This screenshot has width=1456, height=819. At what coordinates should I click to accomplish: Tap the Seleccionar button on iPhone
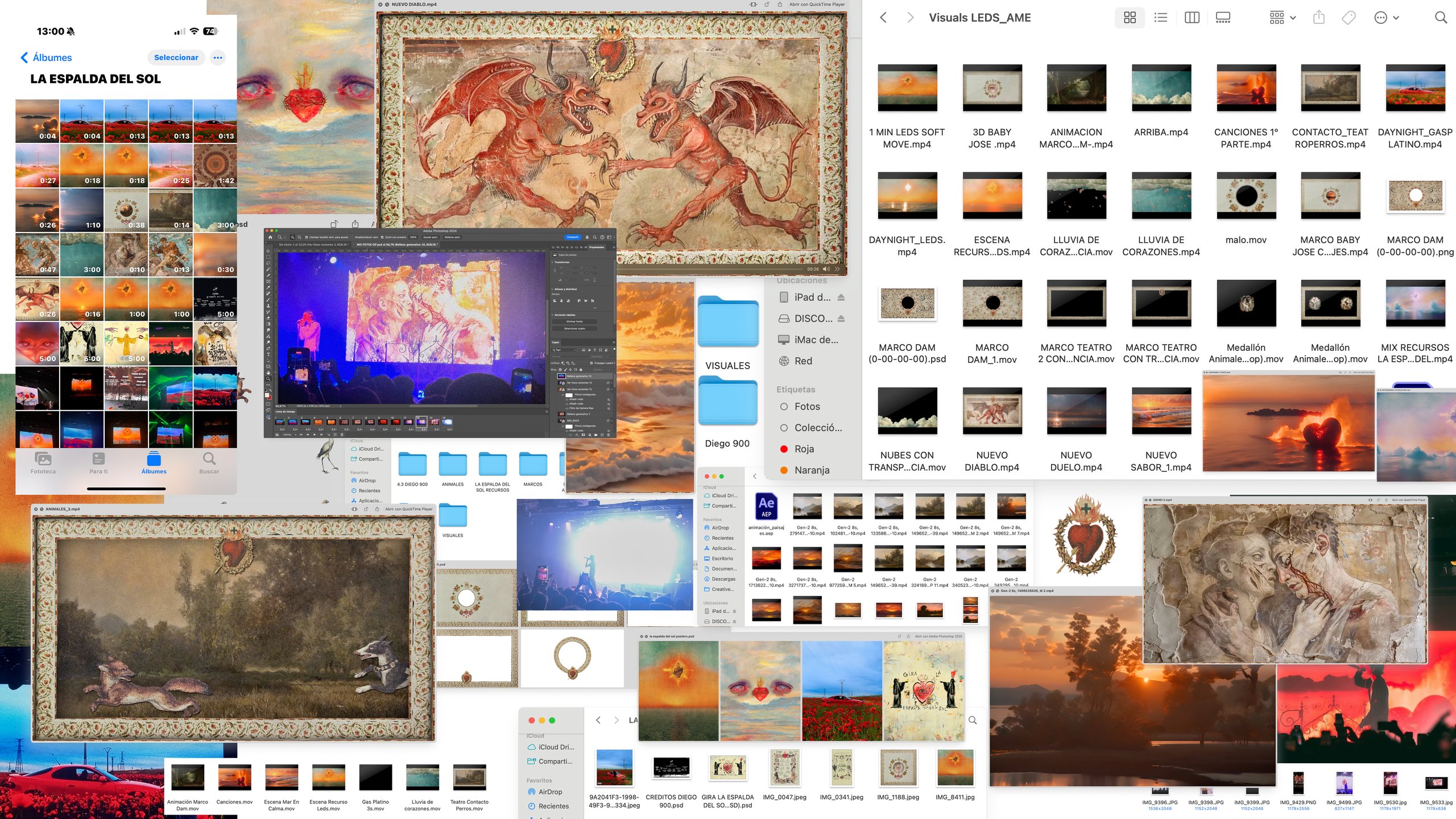point(176,57)
